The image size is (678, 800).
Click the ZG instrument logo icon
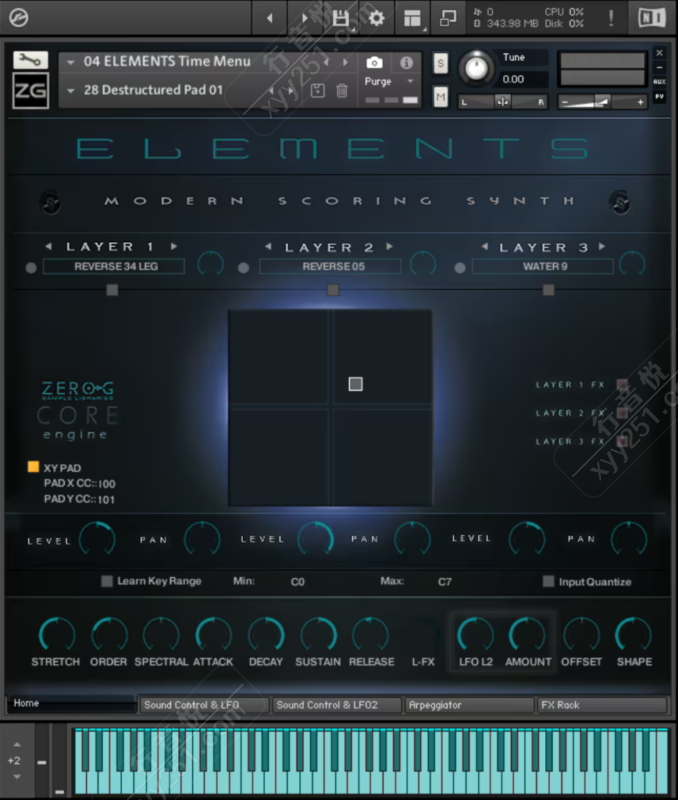31,91
